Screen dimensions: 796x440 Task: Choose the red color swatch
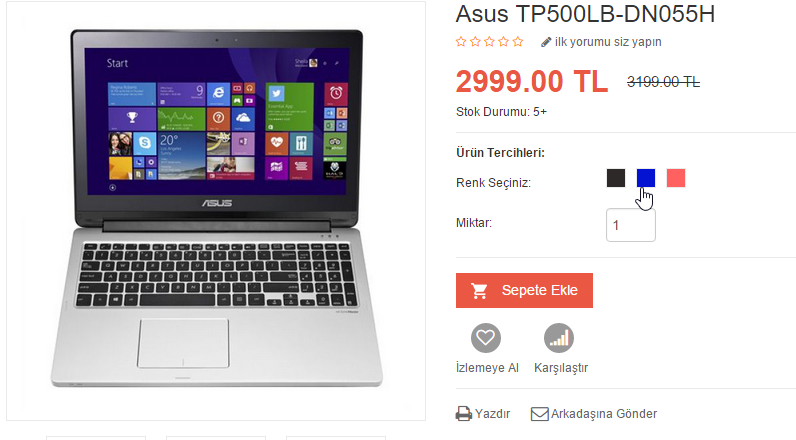(x=676, y=178)
